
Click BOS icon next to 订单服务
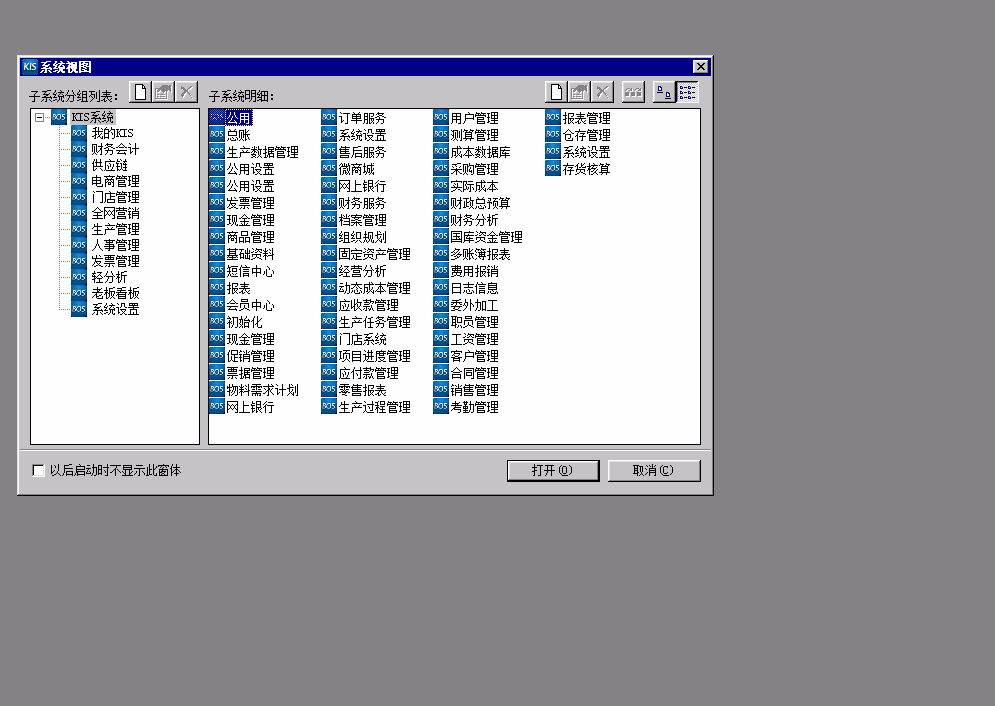[x=329, y=117]
